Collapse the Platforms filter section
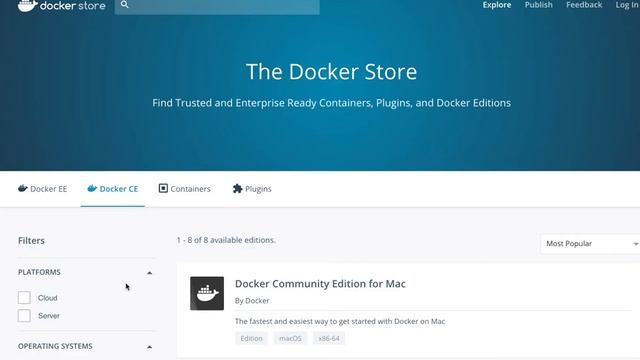 coord(149,273)
